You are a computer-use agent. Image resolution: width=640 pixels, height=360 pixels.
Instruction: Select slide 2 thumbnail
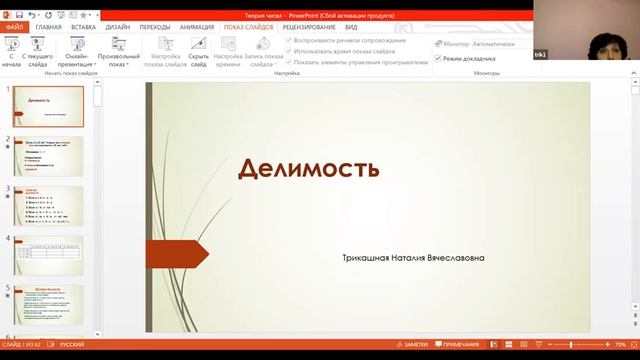(x=48, y=156)
